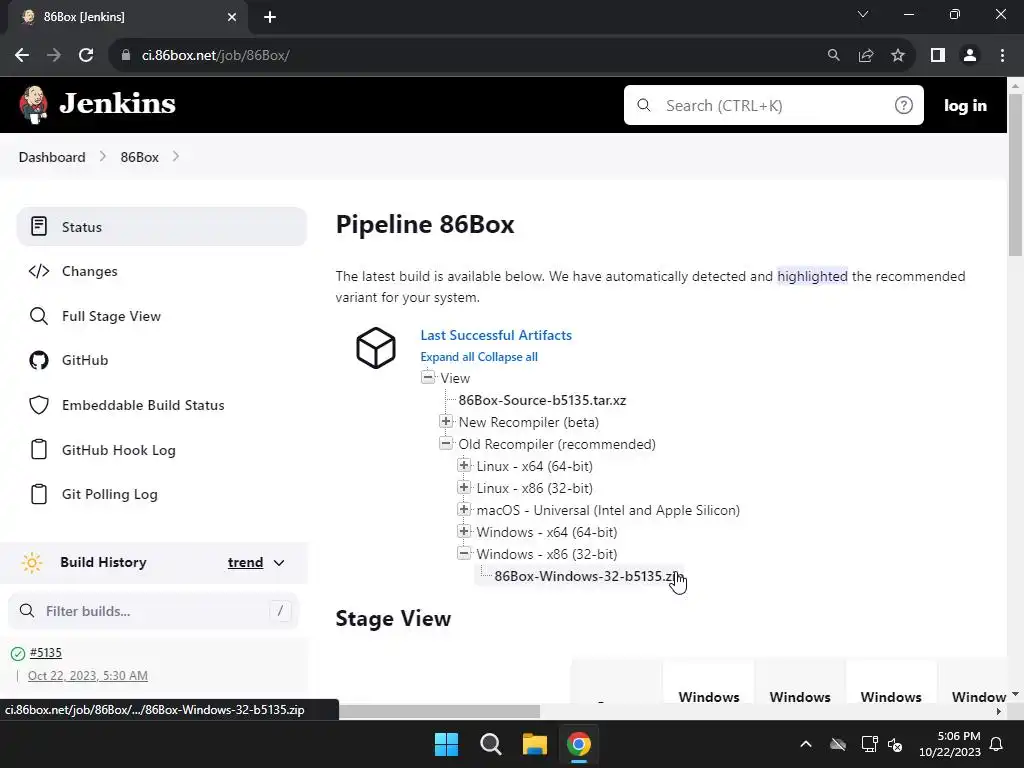
Task: Open the browser side panel icon
Action: (x=938, y=56)
